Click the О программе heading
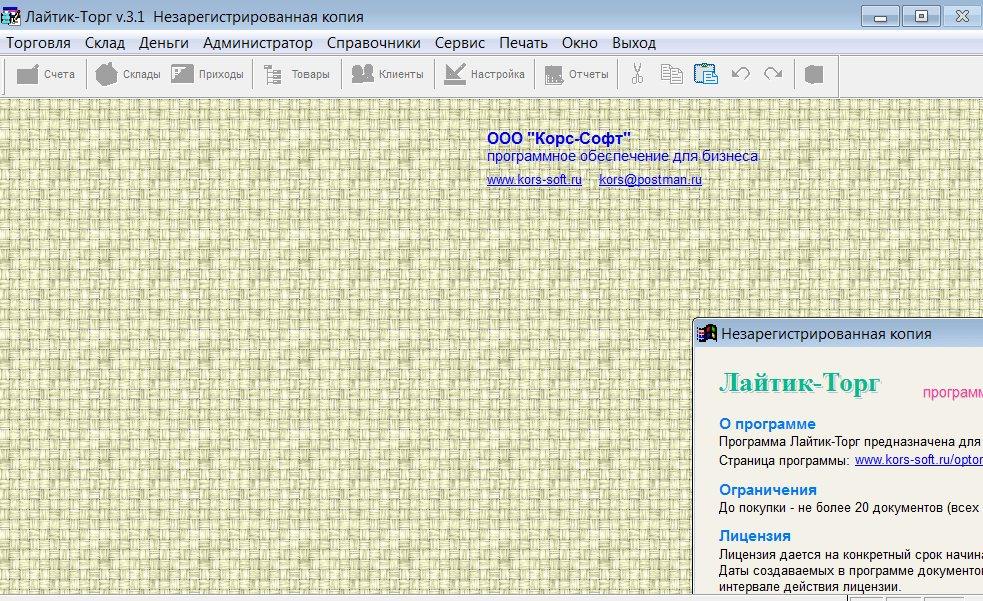The width and height of the screenshot is (983, 601). point(767,424)
